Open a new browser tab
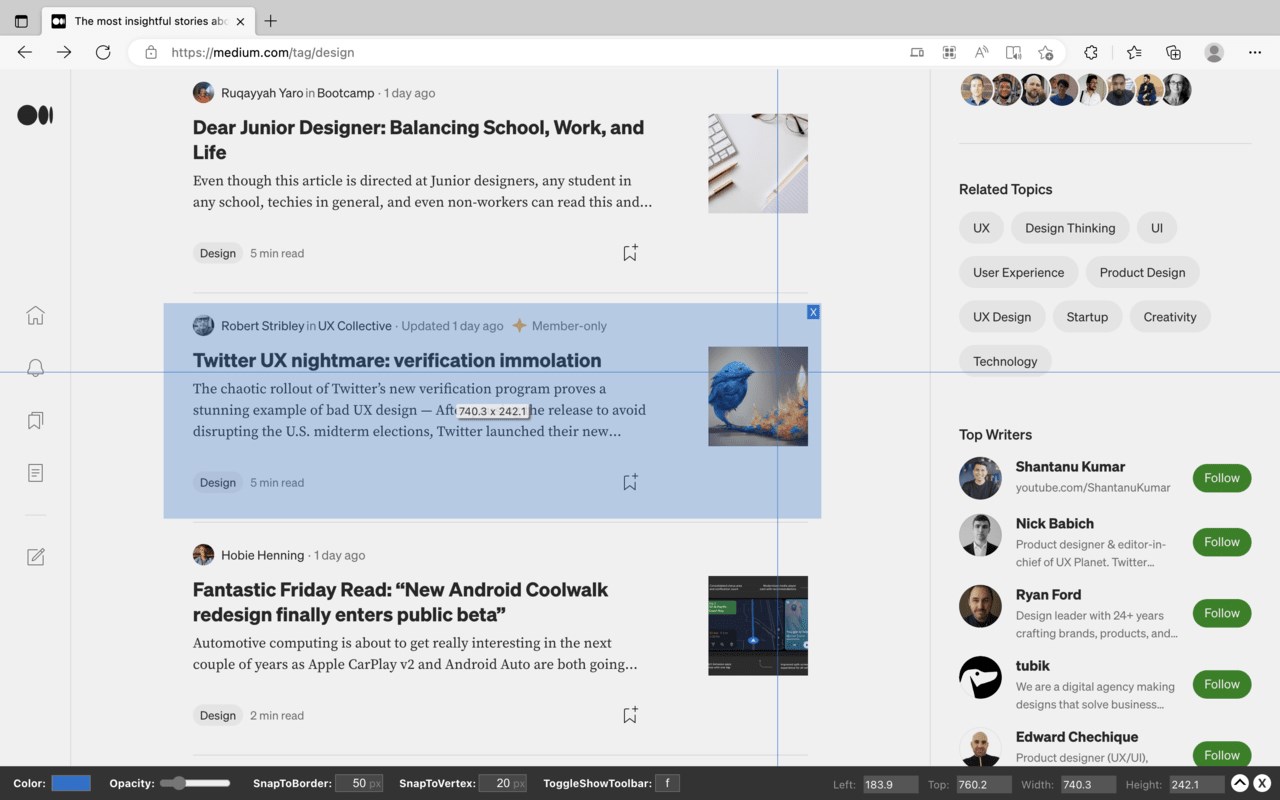 [270, 21]
